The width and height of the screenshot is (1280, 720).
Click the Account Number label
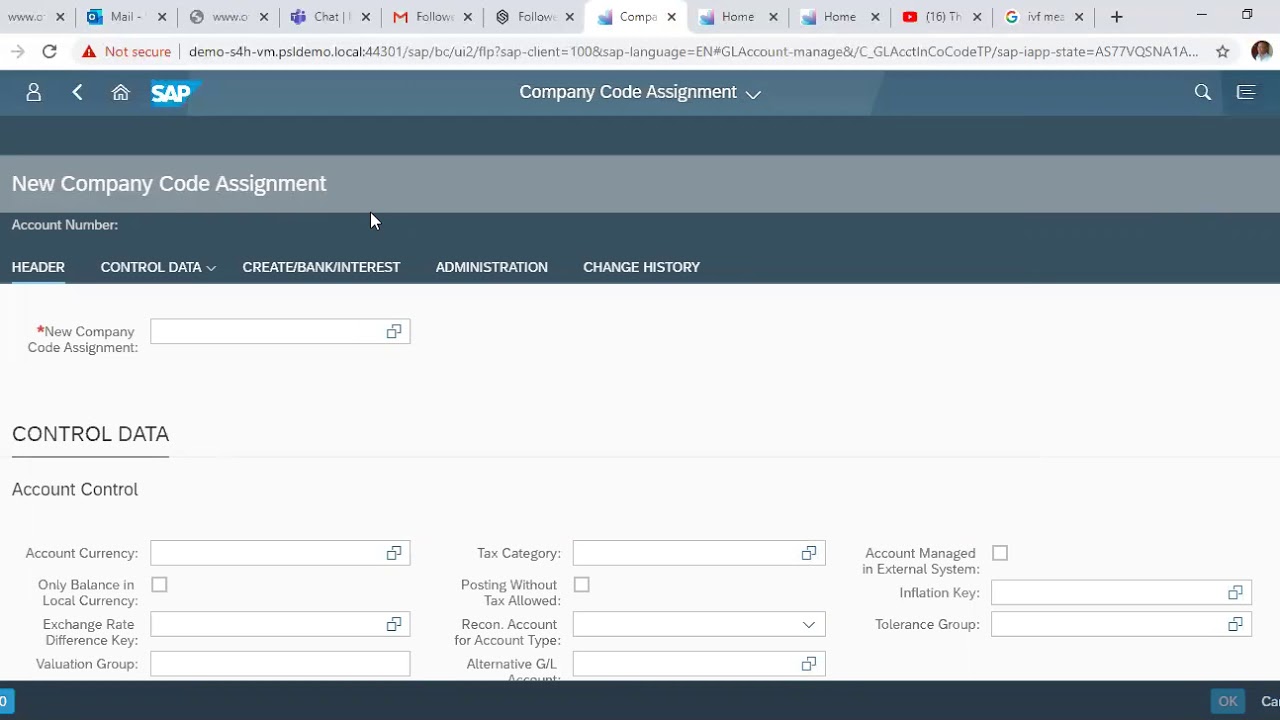tap(65, 225)
